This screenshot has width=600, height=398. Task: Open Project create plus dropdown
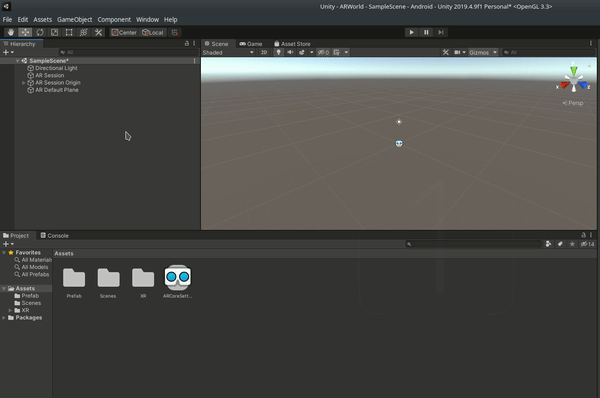(x=8, y=244)
